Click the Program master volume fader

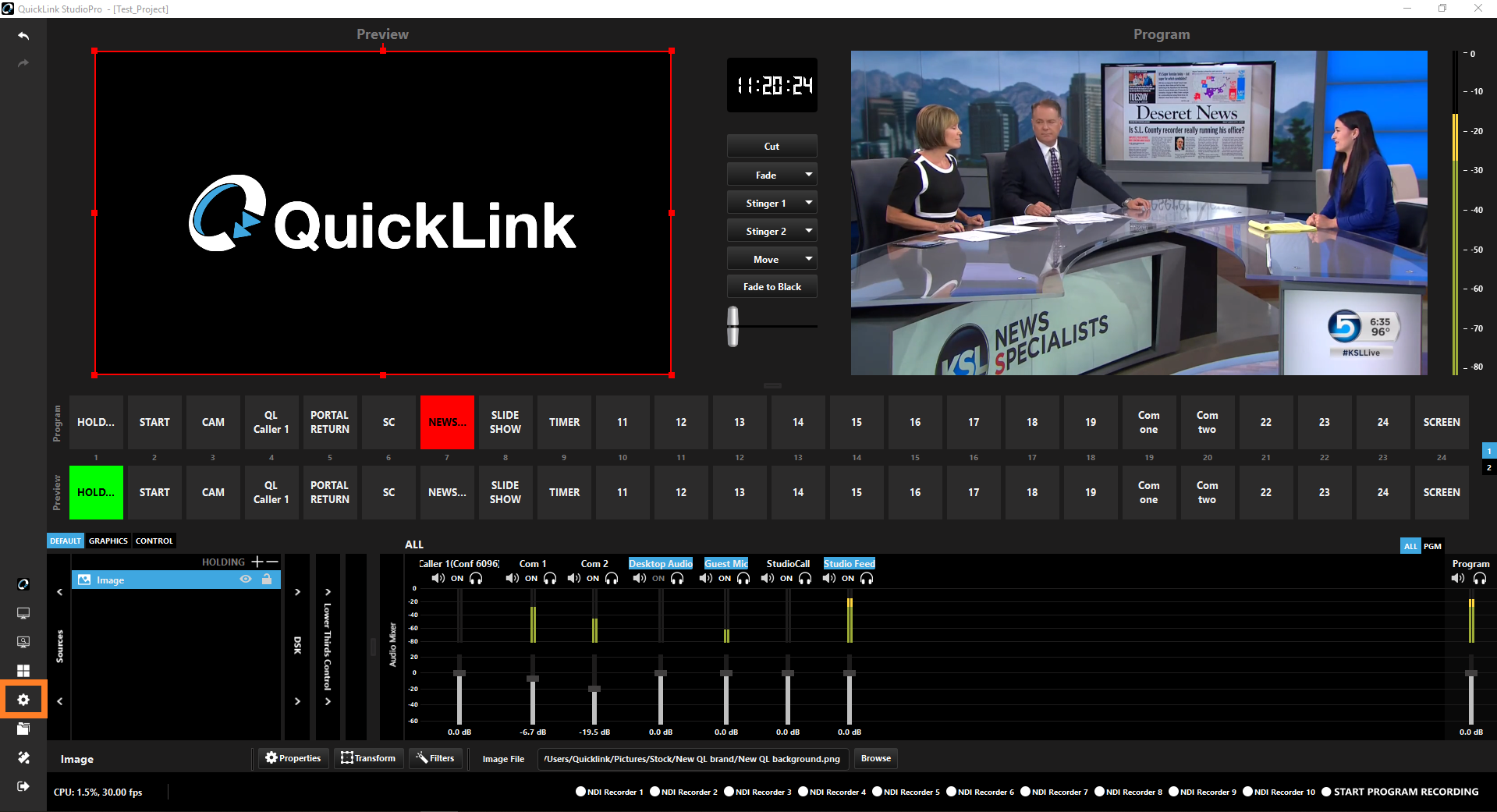click(x=1471, y=673)
